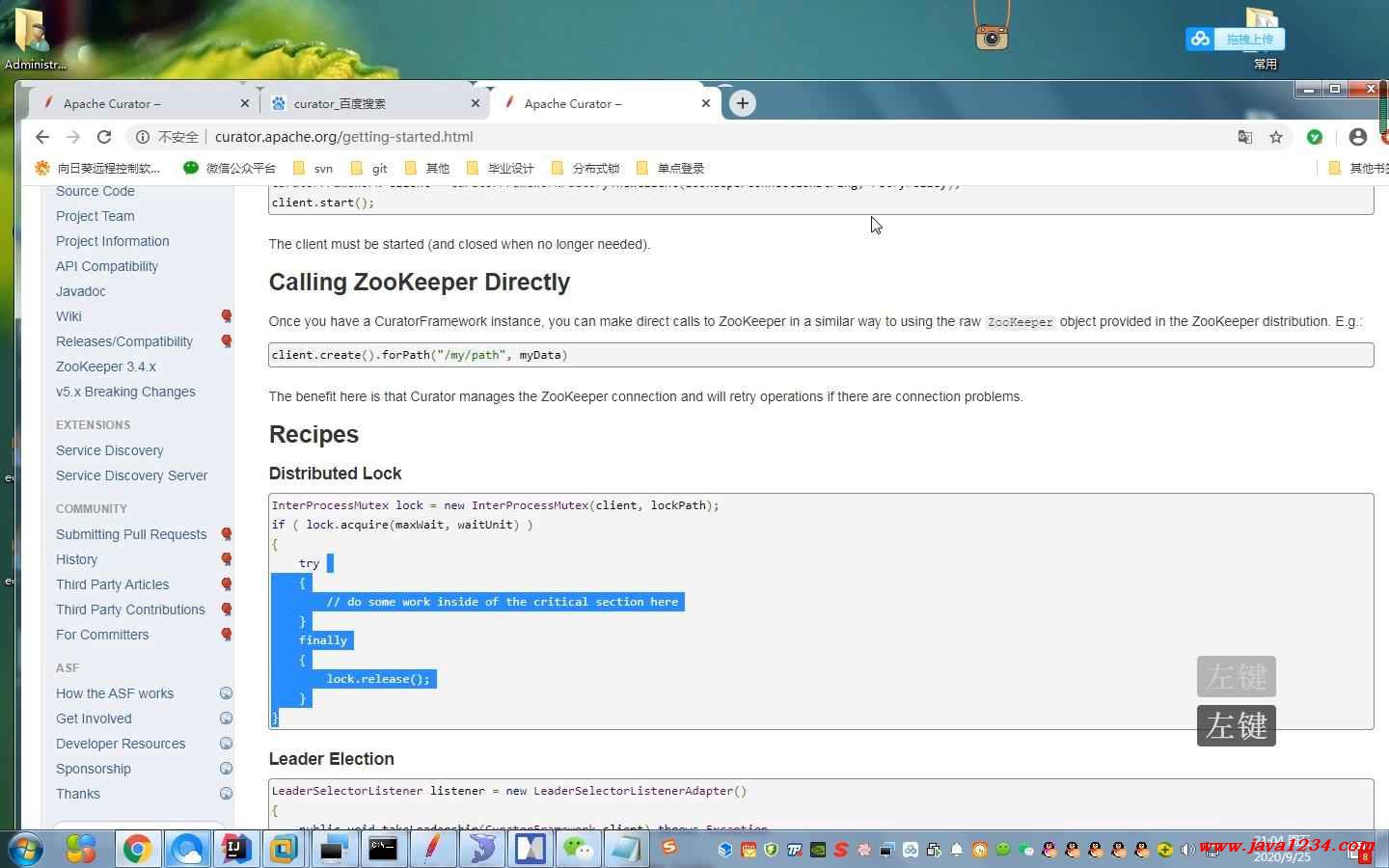Open the 单点登录 bookmark folder
The height and width of the screenshot is (868, 1389).
coord(669,168)
